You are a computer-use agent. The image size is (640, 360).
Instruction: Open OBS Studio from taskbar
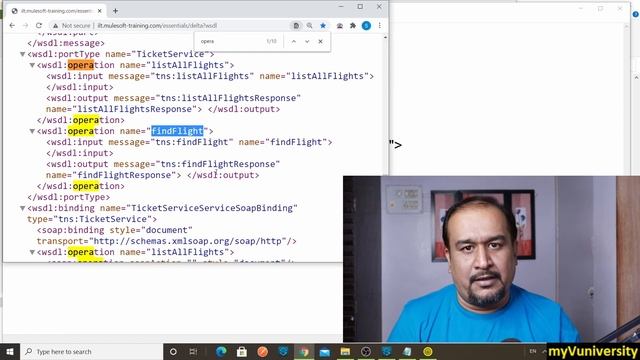coord(366,351)
